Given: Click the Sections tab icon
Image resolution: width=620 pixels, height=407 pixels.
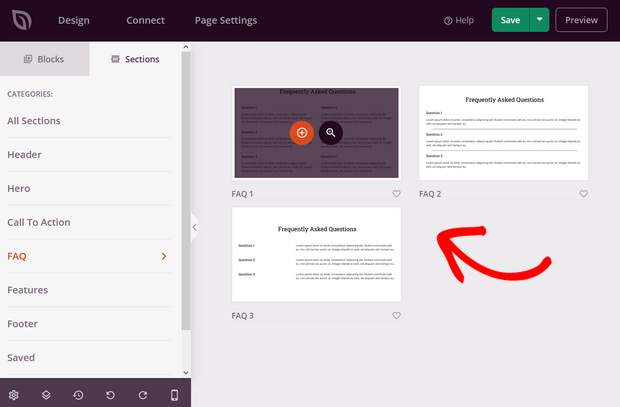Looking at the screenshot, I should [115, 59].
